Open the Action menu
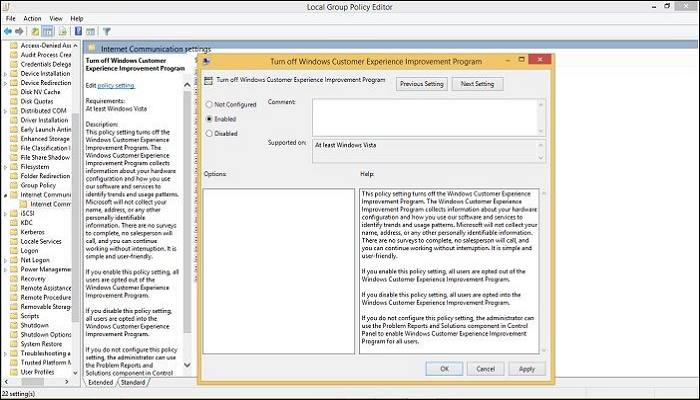Image resolution: width=700 pixels, height=400 pixels. pos(33,18)
